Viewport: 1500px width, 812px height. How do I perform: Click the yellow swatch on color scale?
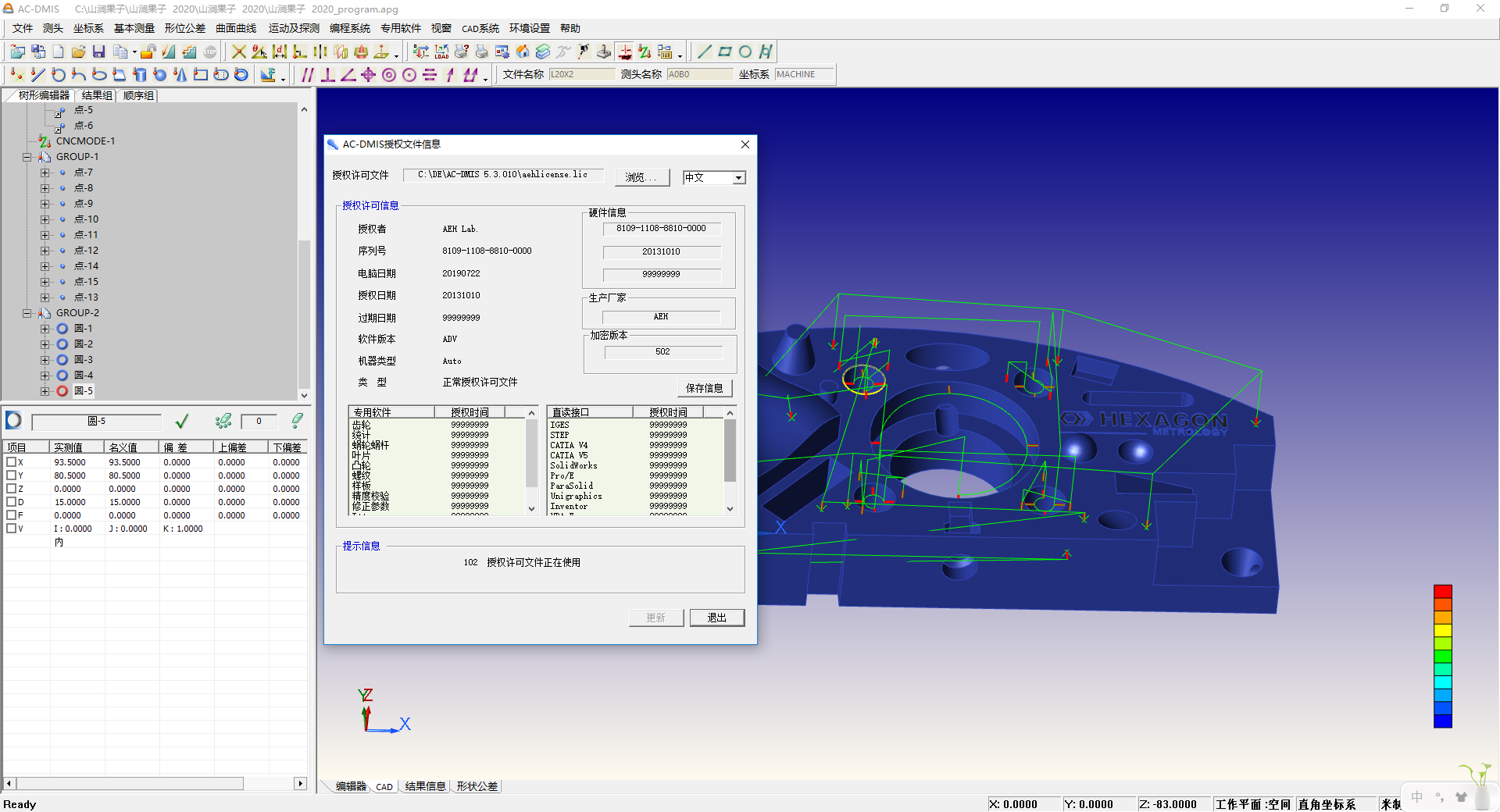click(1443, 631)
